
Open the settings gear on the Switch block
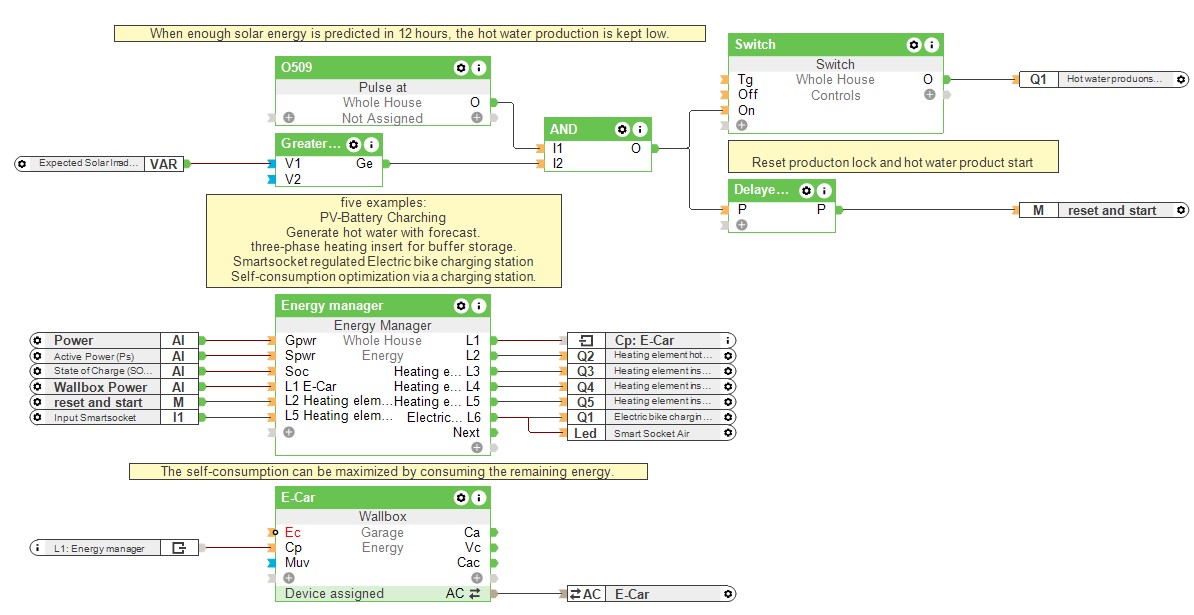pyautogui.click(x=914, y=44)
